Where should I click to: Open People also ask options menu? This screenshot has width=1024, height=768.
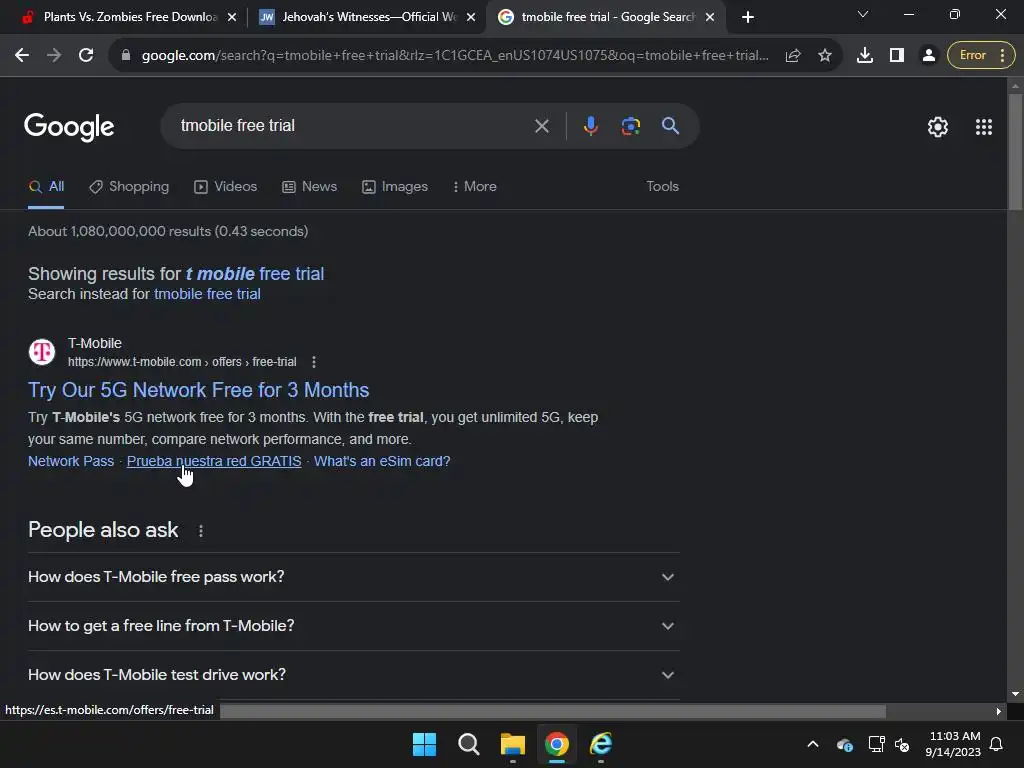pos(201,531)
